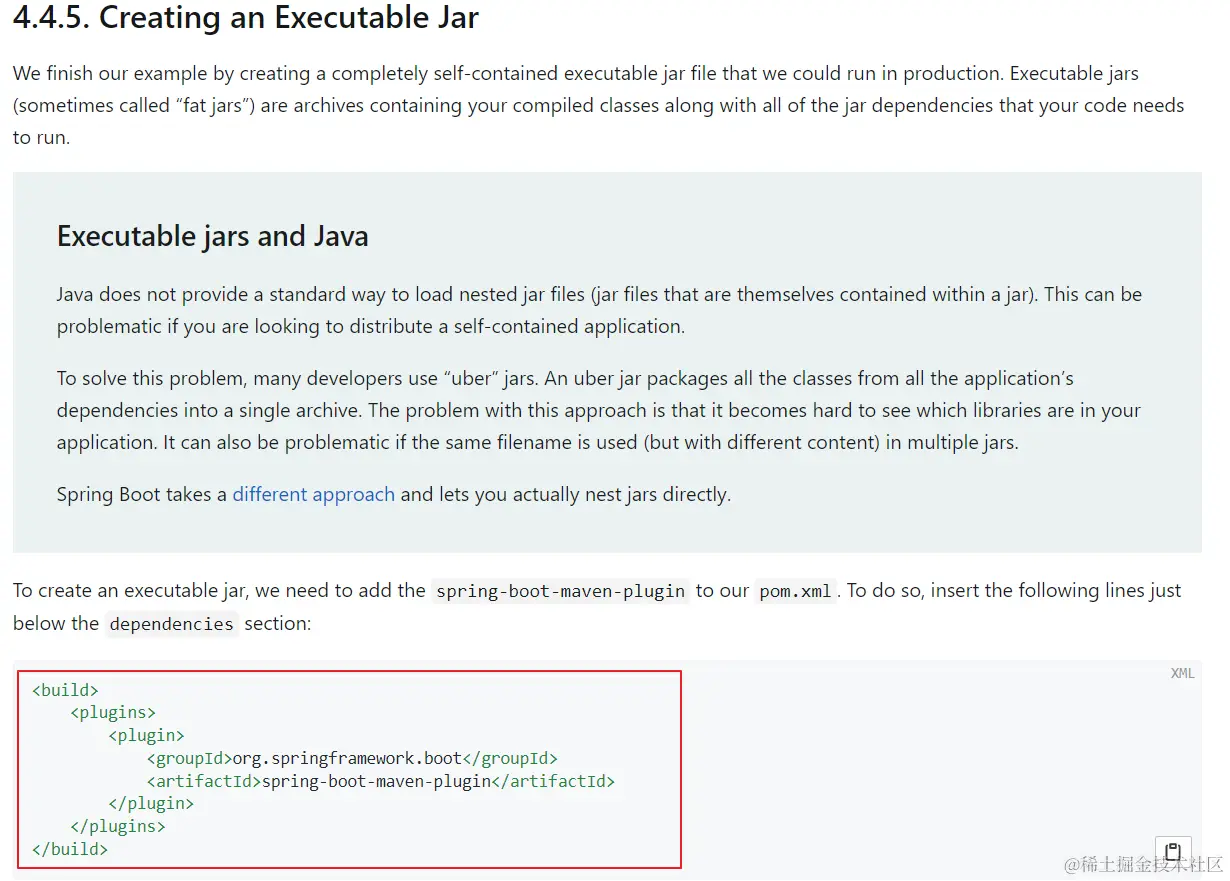Click the paragraph starting "Java does not provide"
Image resolution: width=1230 pixels, height=881 pixels.
pyautogui.click(x=599, y=310)
